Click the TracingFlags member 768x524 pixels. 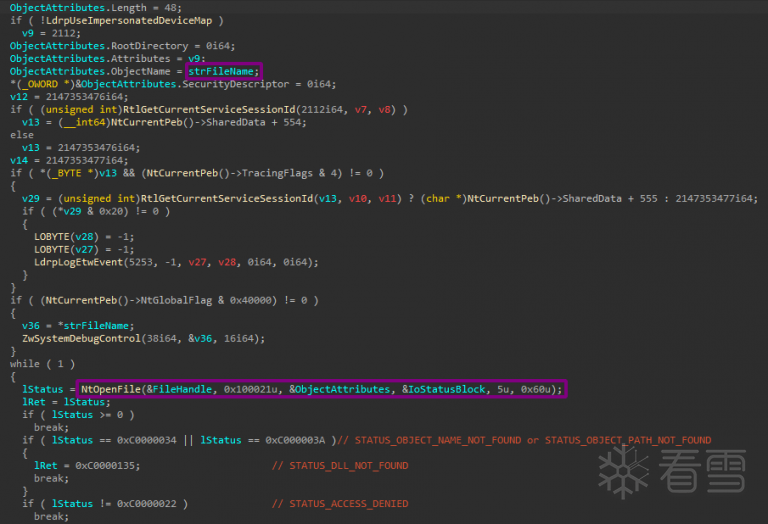coord(277,173)
